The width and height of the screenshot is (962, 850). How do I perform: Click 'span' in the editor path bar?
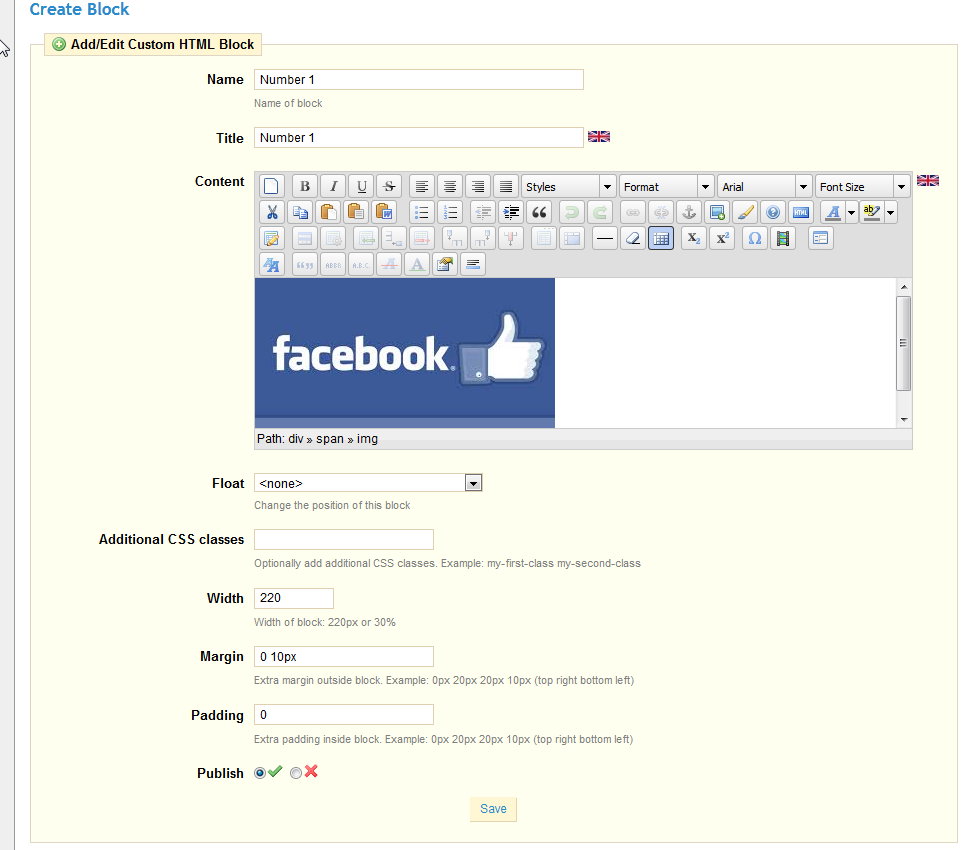pos(330,439)
